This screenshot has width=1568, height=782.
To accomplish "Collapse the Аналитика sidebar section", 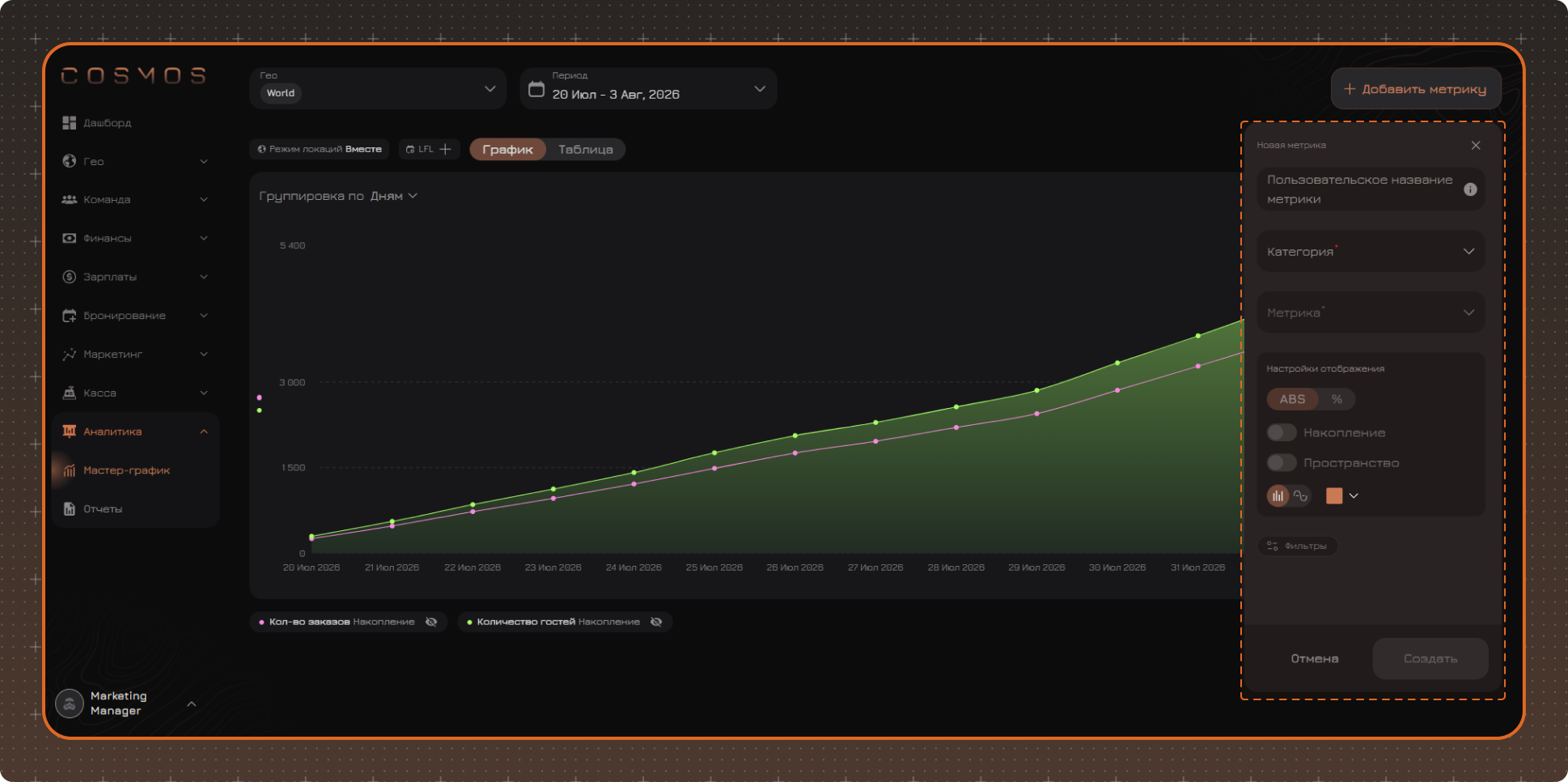I will pyautogui.click(x=204, y=431).
